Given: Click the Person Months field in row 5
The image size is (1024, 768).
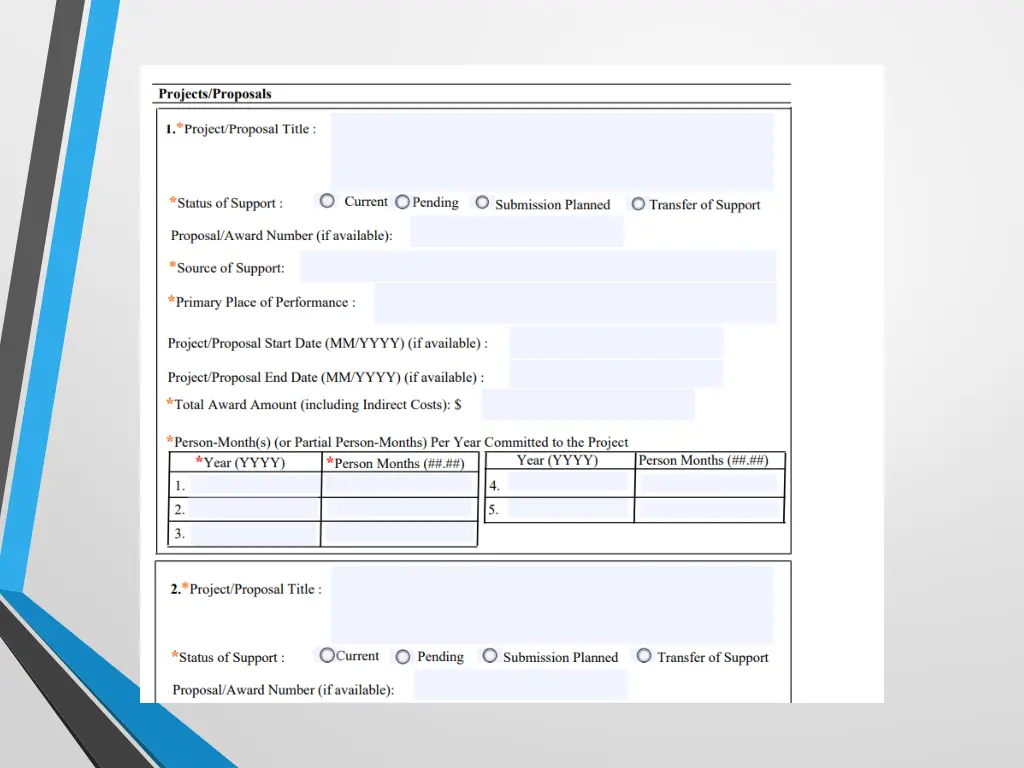Looking at the screenshot, I should [709, 509].
